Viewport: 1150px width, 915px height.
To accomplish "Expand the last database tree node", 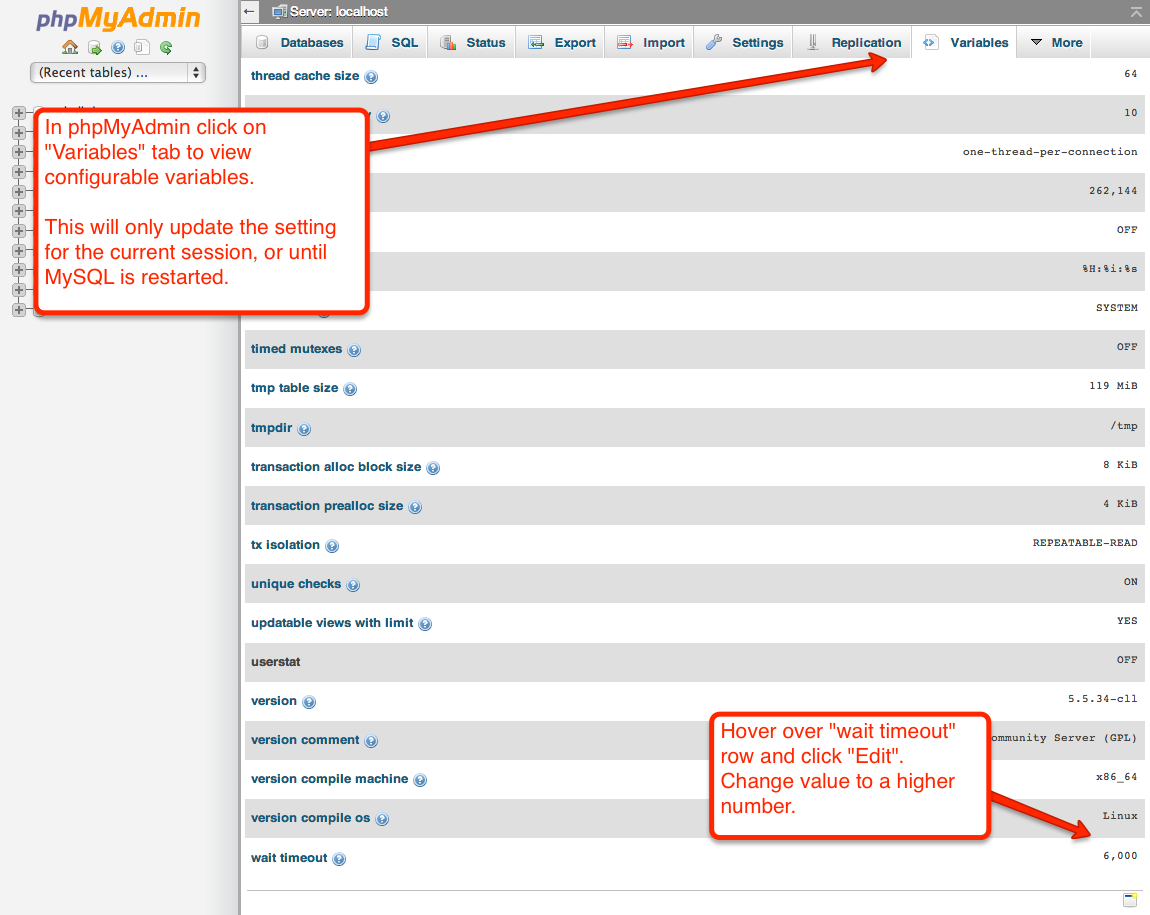I will click(18, 310).
